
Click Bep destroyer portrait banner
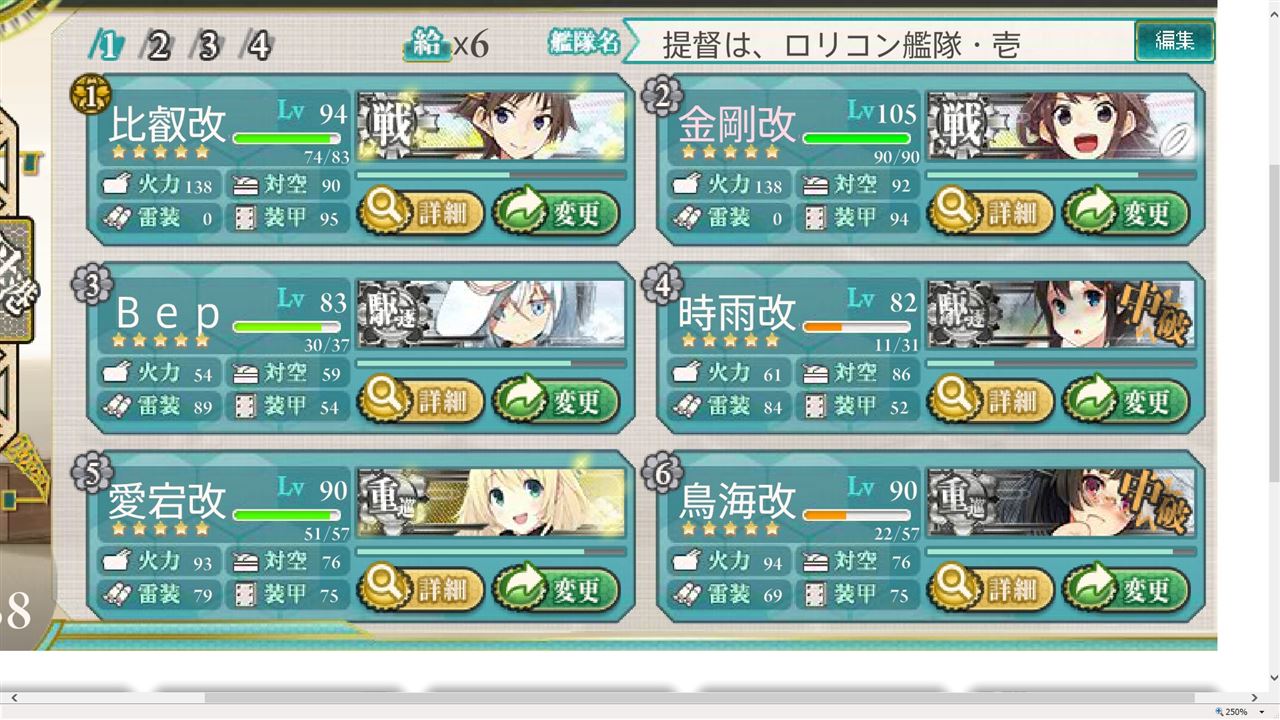(x=491, y=315)
